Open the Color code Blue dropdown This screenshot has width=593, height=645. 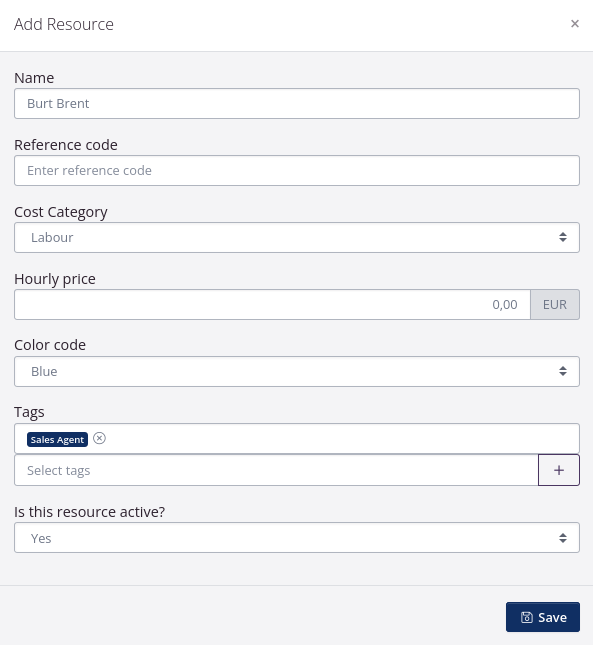(x=297, y=371)
